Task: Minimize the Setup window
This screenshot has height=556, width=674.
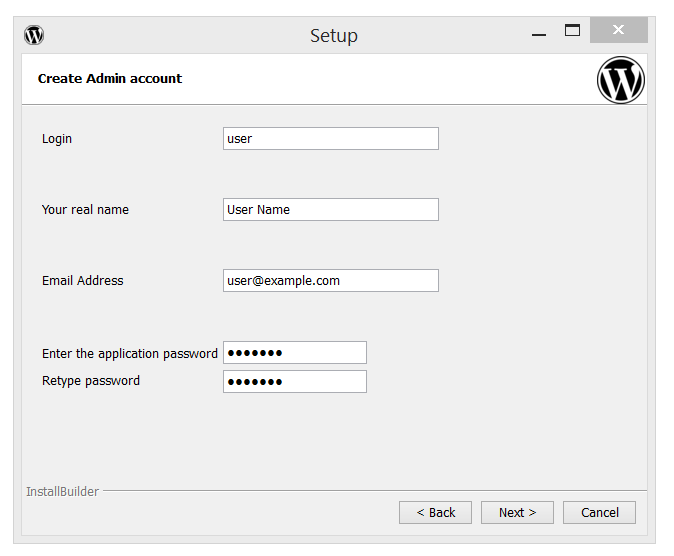Action: pyautogui.click(x=539, y=34)
